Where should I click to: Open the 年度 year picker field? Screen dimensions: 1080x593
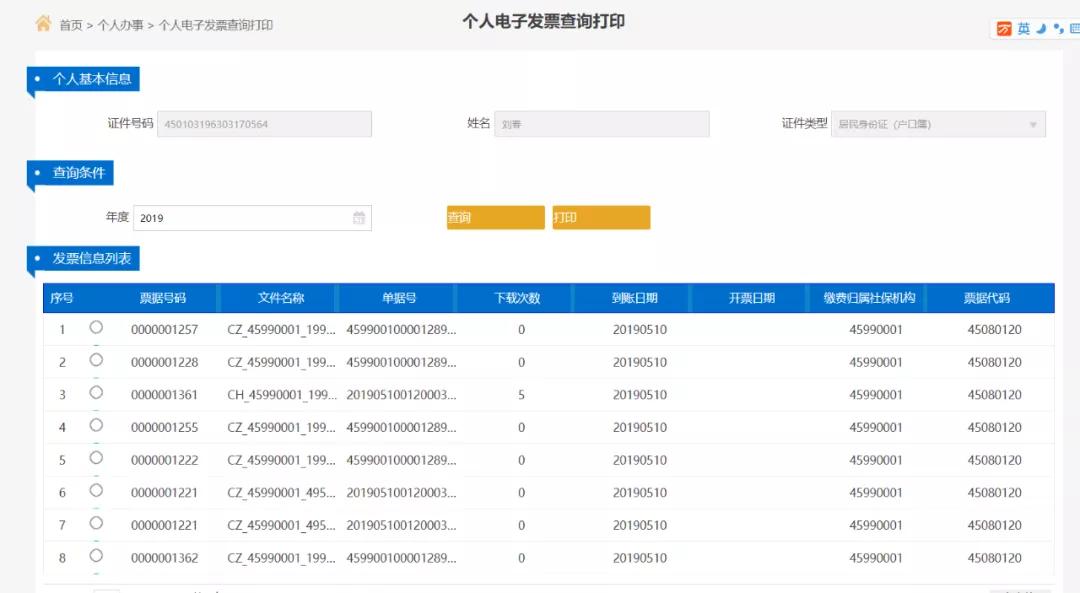[252, 218]
